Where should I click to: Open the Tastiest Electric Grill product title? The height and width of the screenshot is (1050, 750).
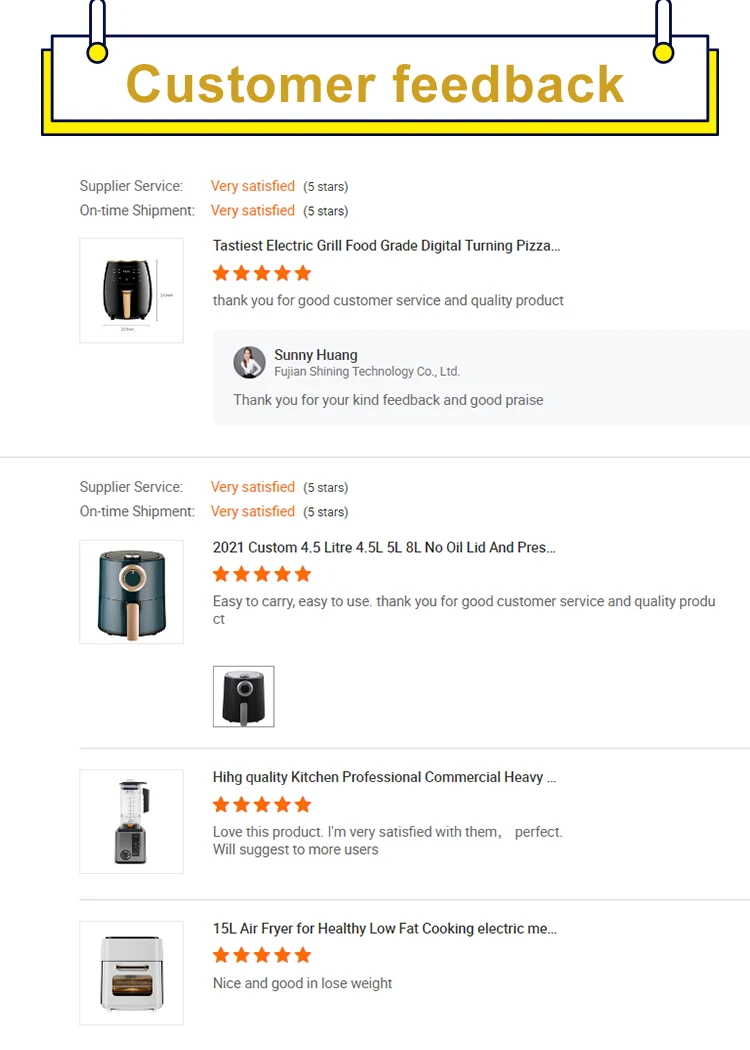pos(386,245)
